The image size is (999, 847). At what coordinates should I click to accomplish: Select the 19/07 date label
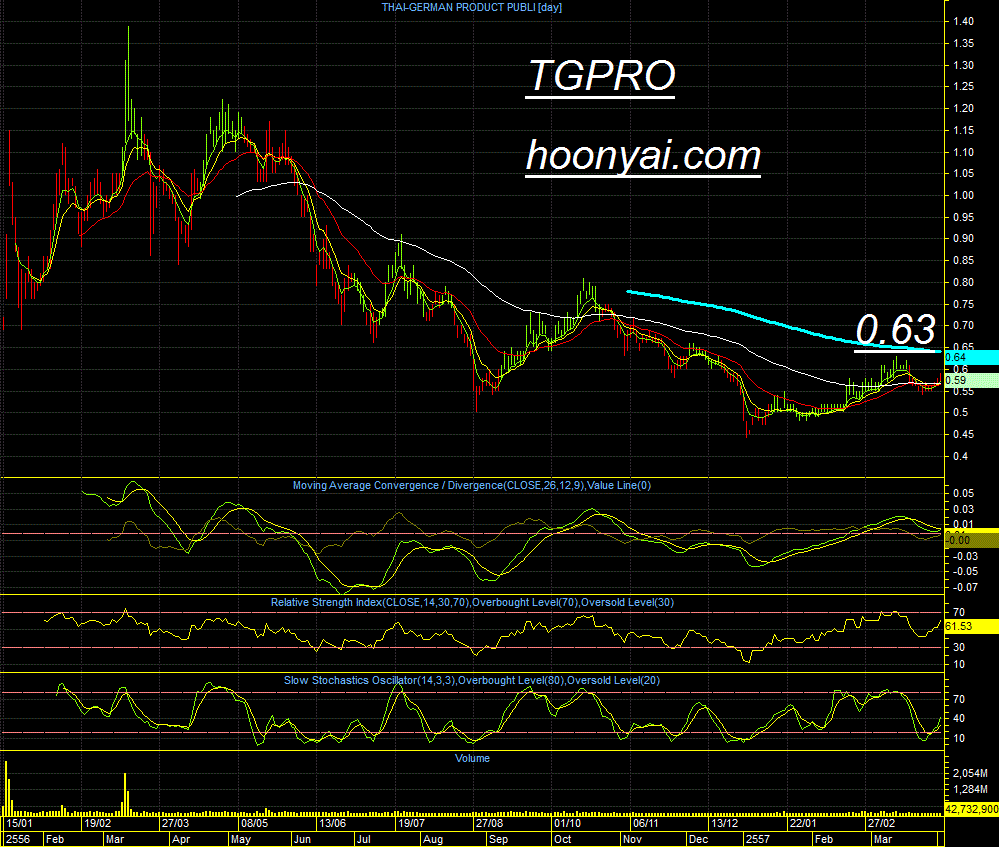pyautogui.click(x=411, y=823)
